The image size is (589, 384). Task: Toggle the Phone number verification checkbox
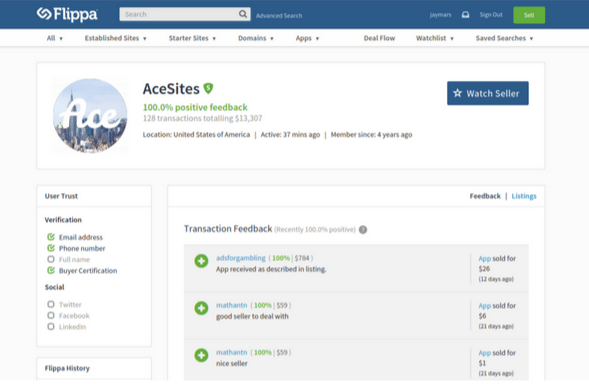[x=51, y=248]
